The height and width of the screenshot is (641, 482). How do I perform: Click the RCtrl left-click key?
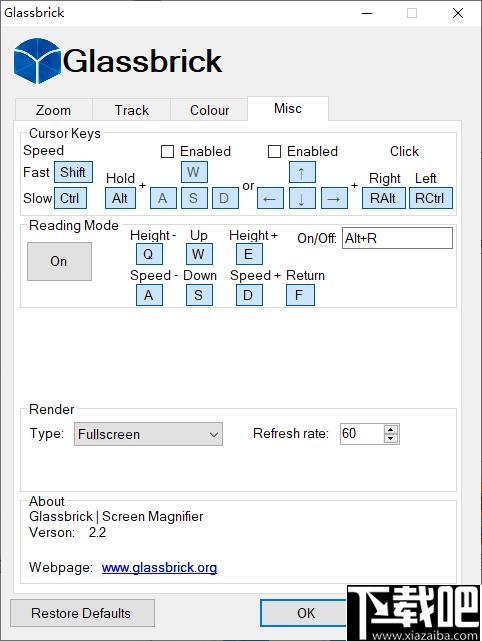tap(431, 198)
